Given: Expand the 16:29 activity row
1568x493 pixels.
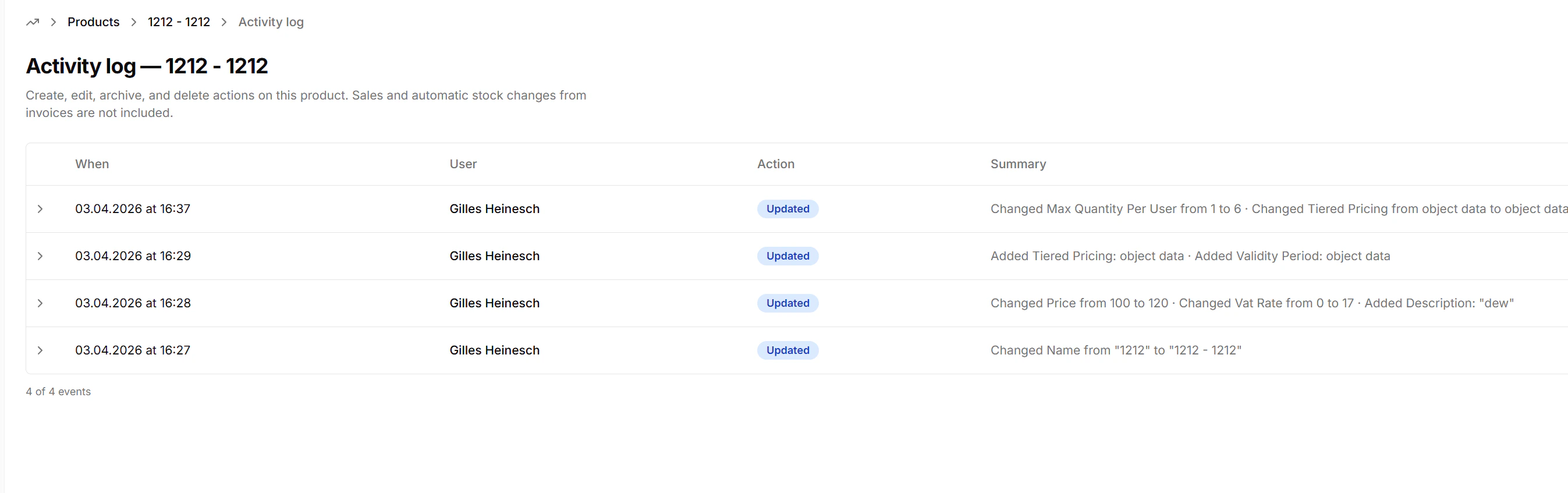Looking at the screenshot, I should pyautogui.click(x=40, y=256).
